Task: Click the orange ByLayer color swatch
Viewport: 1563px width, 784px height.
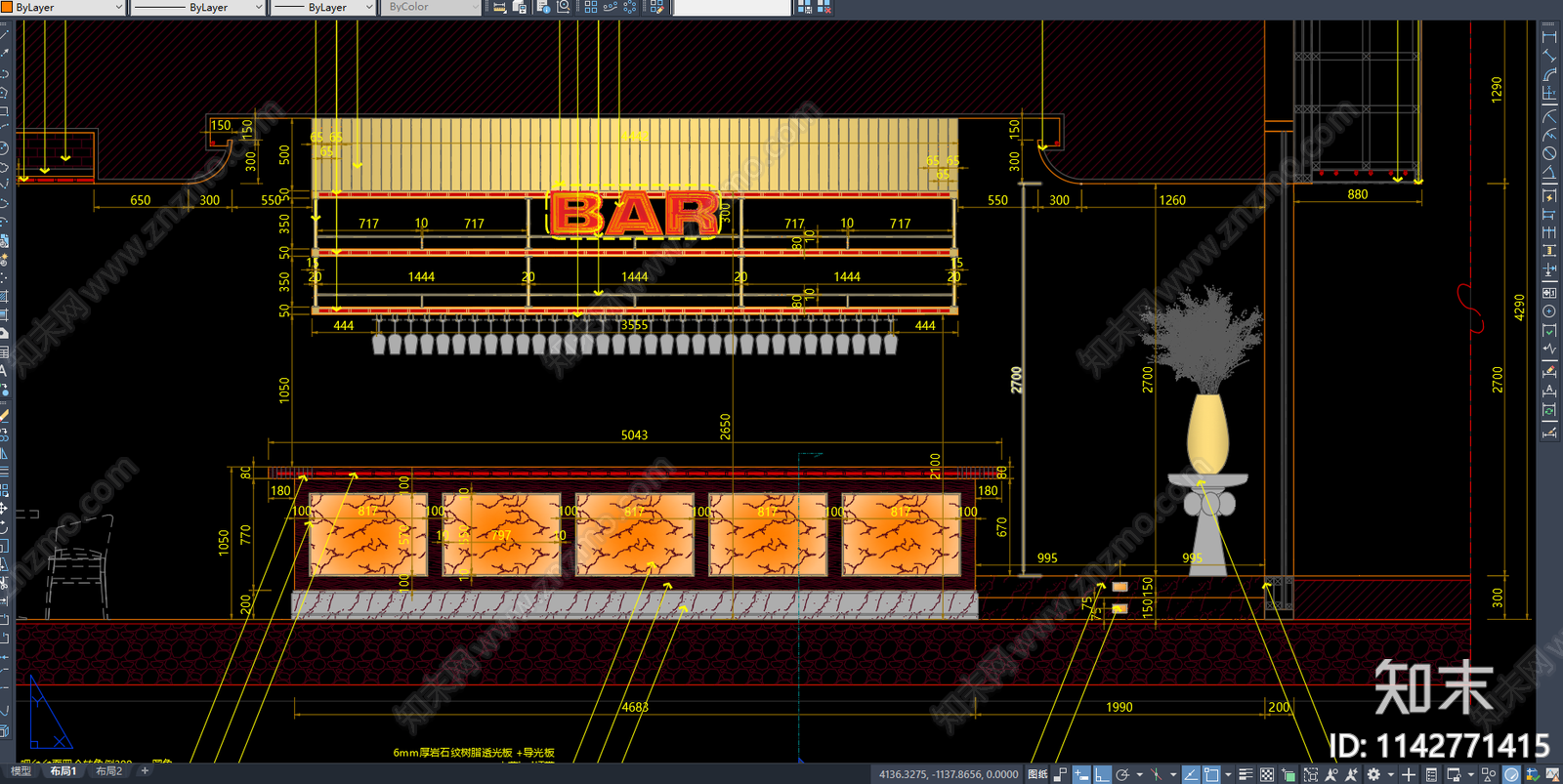Action: [x=7, y=7]
